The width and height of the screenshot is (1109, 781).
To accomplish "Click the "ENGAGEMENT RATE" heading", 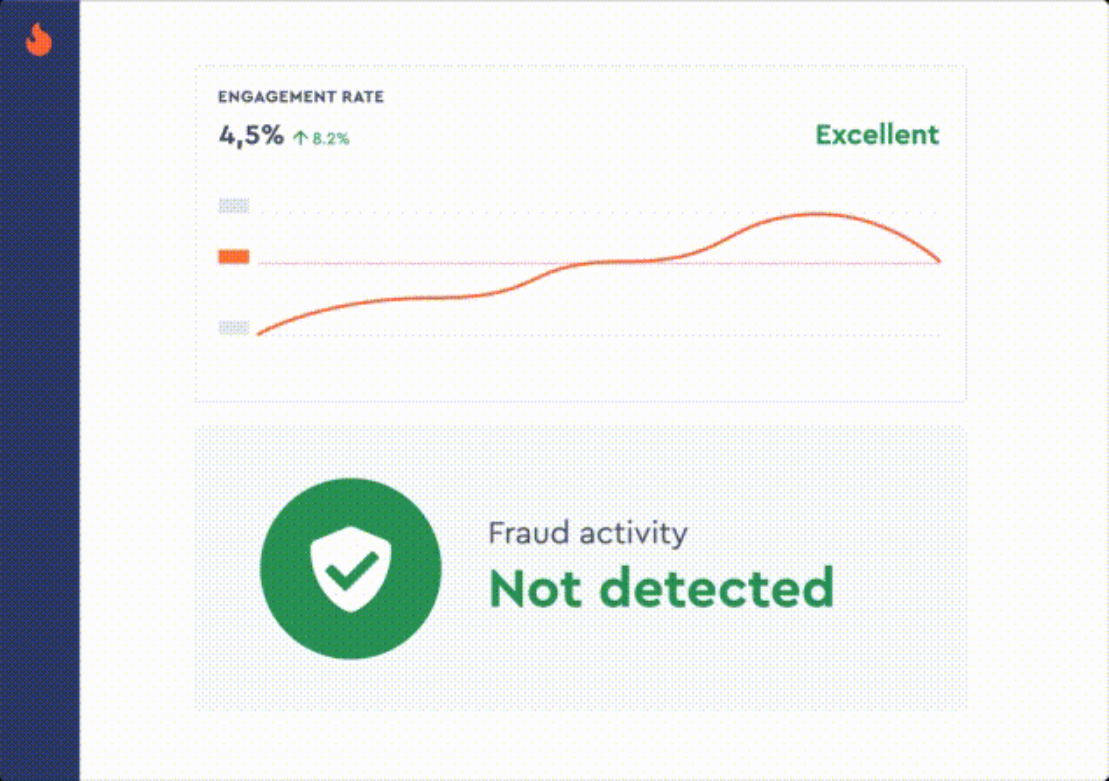I will point(301,98).
